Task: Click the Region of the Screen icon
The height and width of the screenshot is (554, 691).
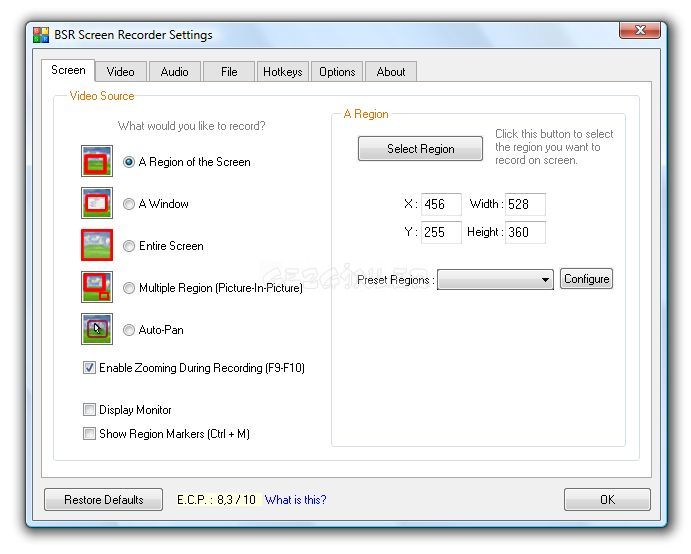Action: tap(97, 161)
